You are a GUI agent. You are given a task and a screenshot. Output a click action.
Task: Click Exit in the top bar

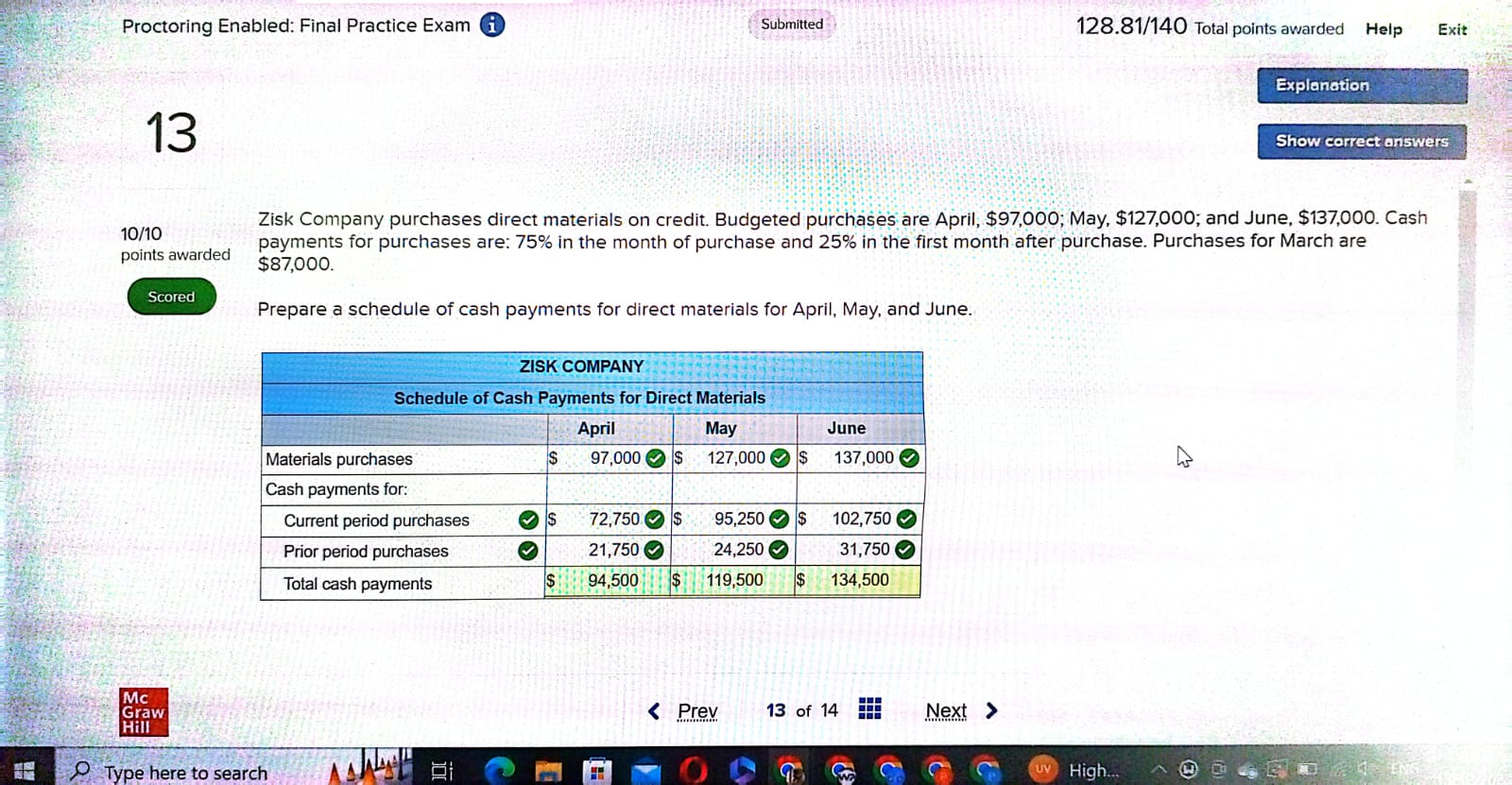click(1452, 29)
